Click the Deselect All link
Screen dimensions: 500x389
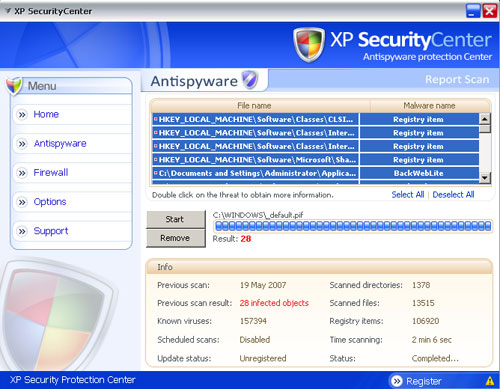(453, 195)
